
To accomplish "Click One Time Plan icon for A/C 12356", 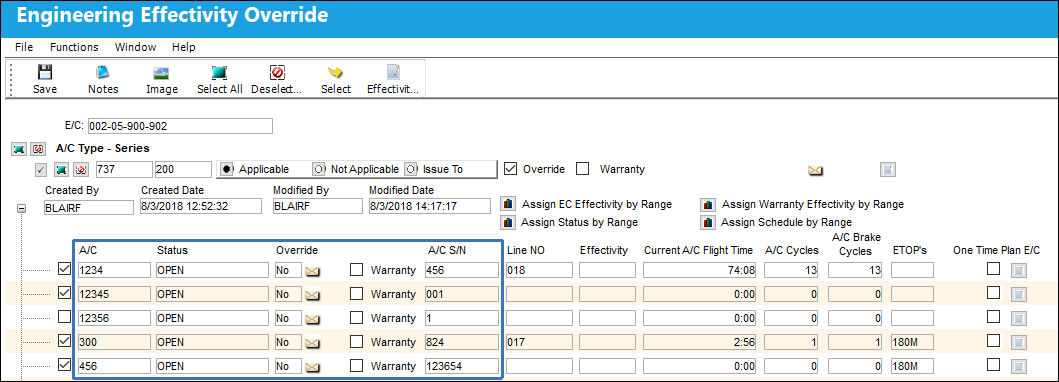I will (1018, 318).
